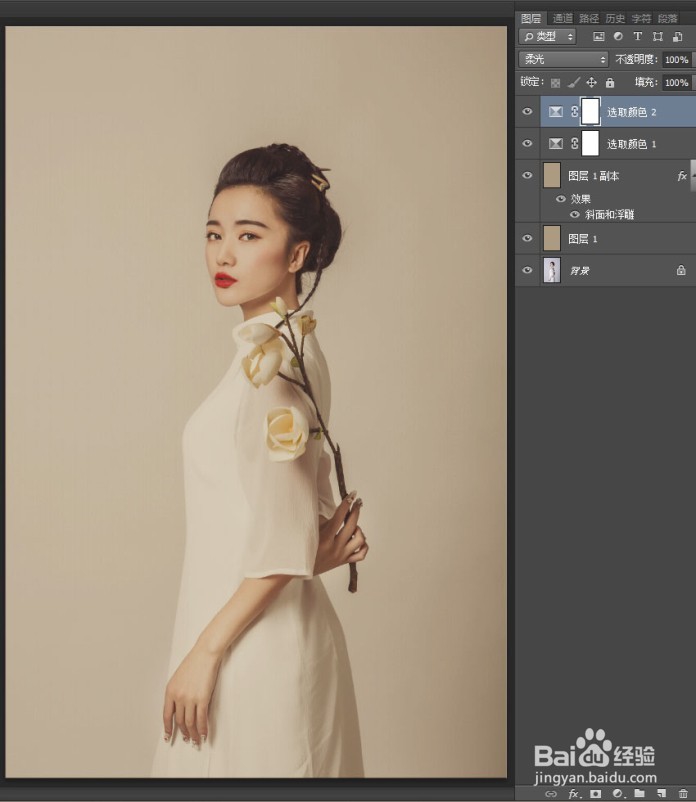696x802 pixels.
Task: Click the 不透明度 label
Action: coord(636,59)
